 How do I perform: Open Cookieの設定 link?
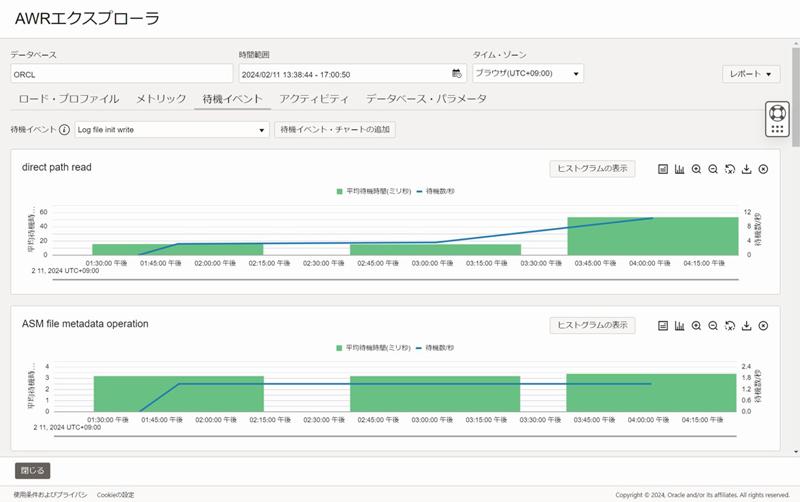coord(115,495)
